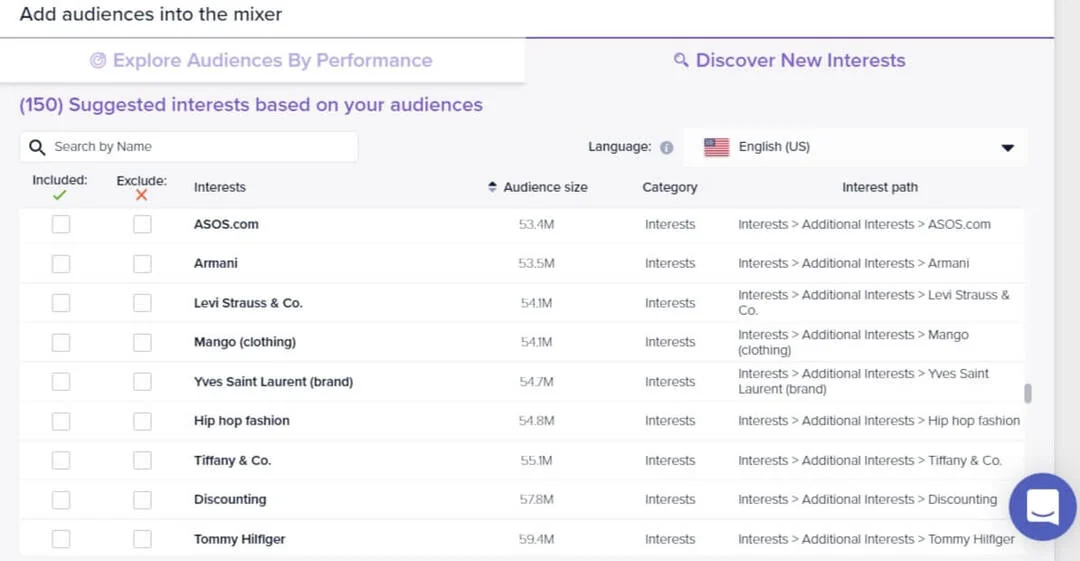Screen dimensions: 1080x561
Task: Click the 59.4M audience size value
Action: 536,539
